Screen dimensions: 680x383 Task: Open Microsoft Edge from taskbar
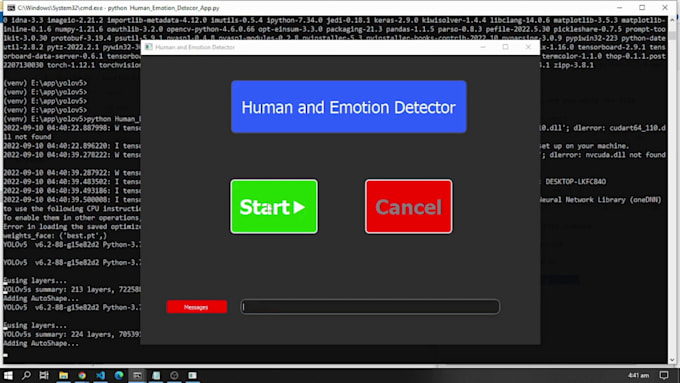(119, 375)
